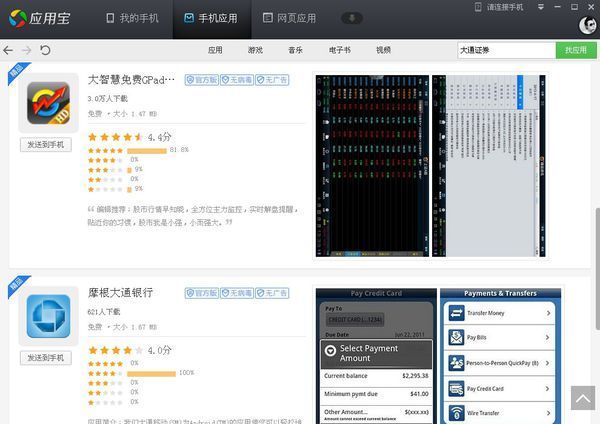Image resolution: width=600 pixels, height=424 pixels.
Task: Click 无病毒 badge for 大智慧
Action: click(x=237, y=80)
